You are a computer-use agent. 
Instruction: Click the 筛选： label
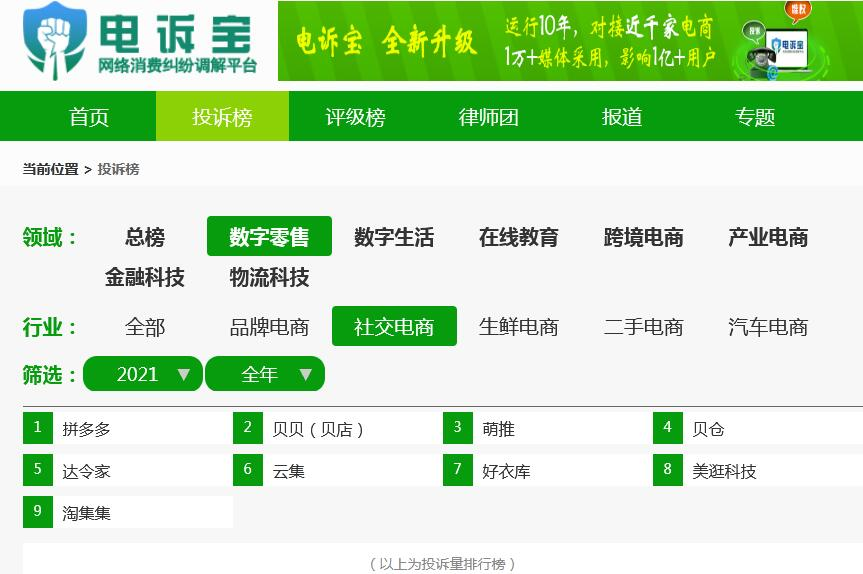50,375
